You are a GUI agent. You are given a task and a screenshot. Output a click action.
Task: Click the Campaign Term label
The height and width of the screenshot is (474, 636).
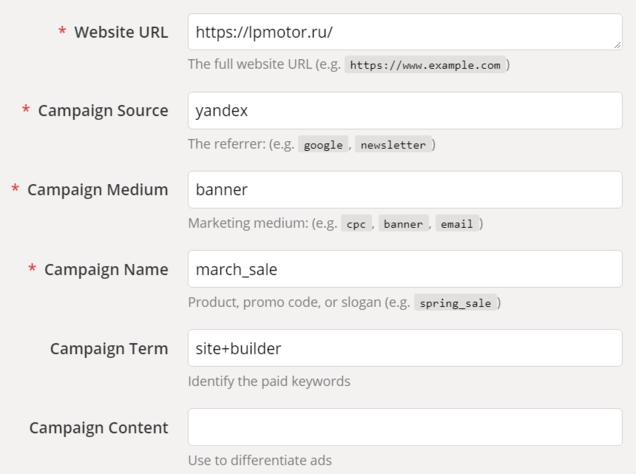coord(109,349)
